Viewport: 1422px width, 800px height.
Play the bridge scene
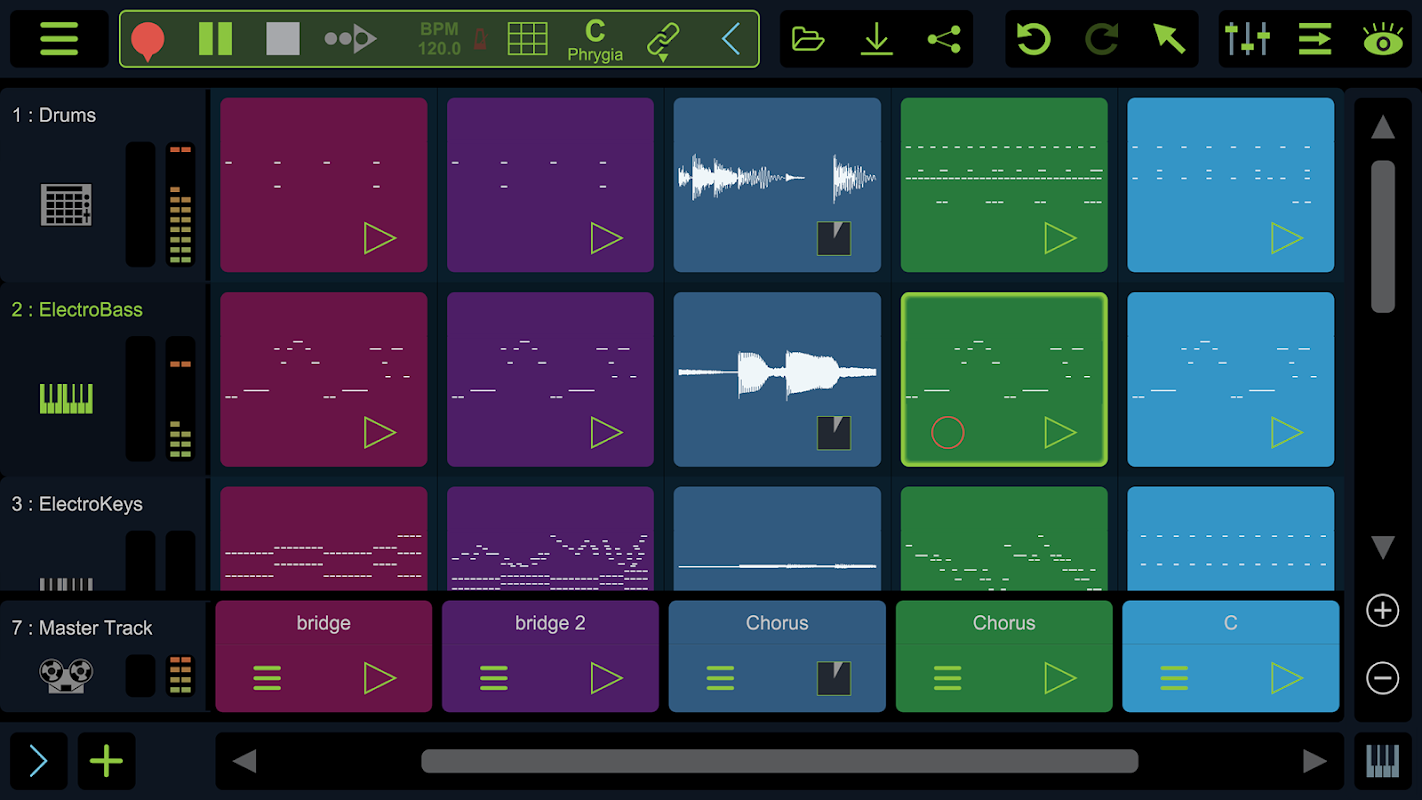coord(379,678)
